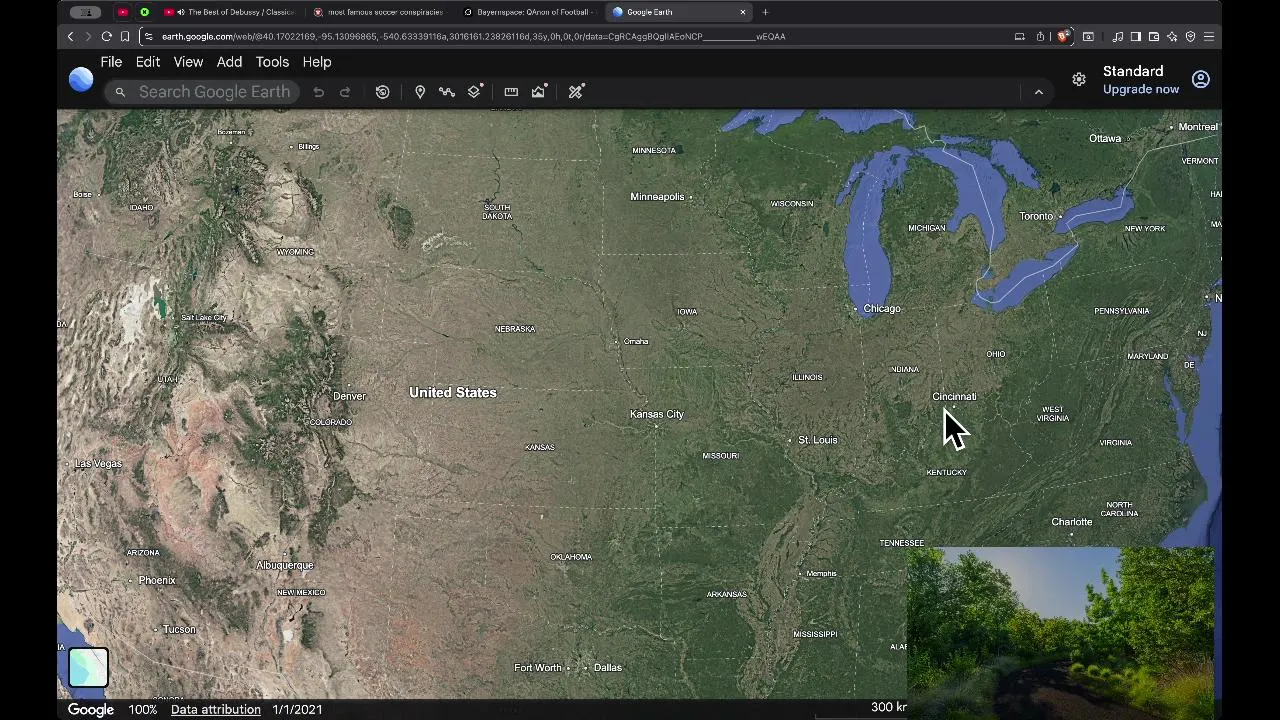Click the undo arrow in toolbar
This screenshot has width=1280, height=720.
pyautogui.click(x=318, y=92)
